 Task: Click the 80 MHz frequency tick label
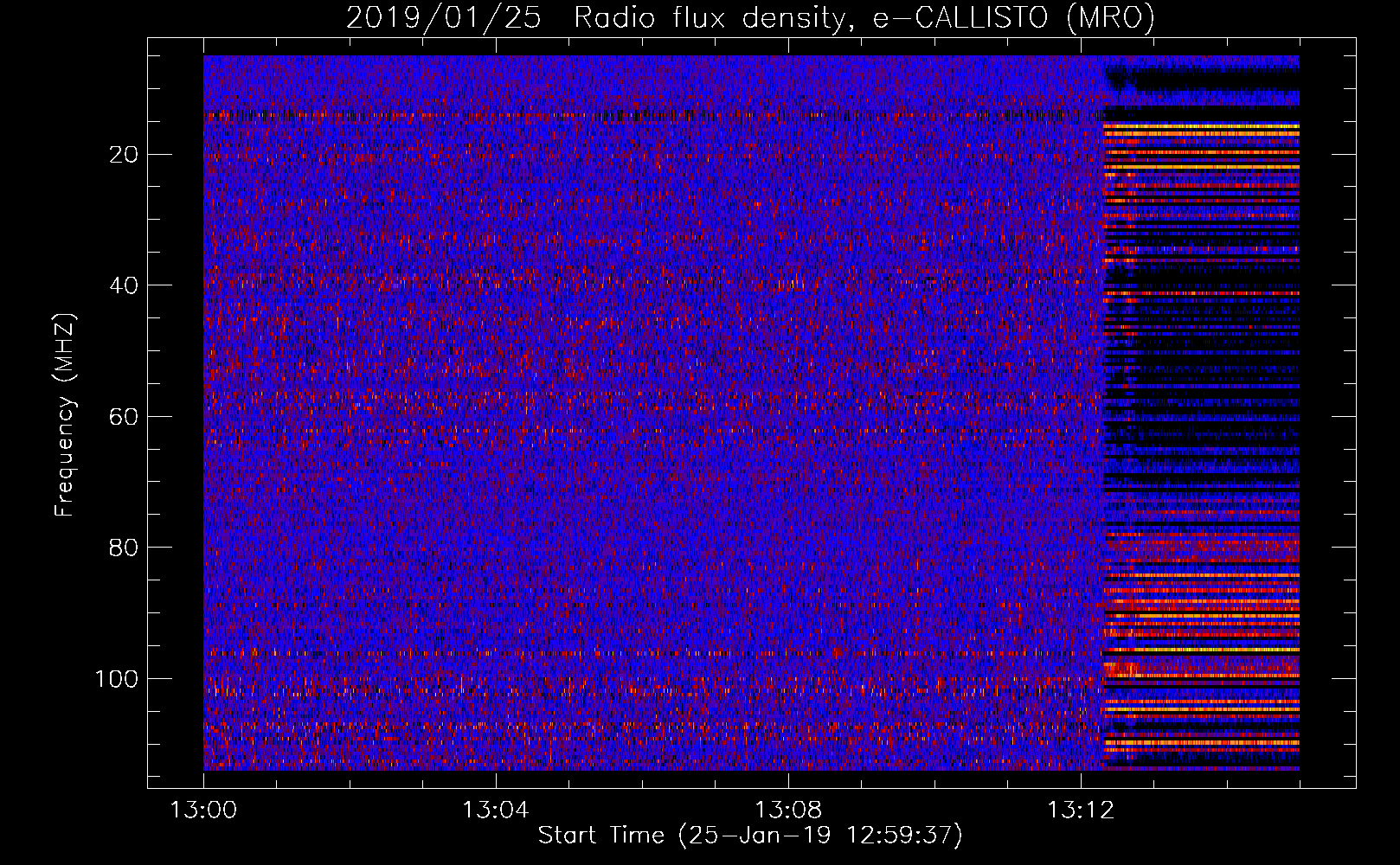pyautogui.click(x=124, y=548)
